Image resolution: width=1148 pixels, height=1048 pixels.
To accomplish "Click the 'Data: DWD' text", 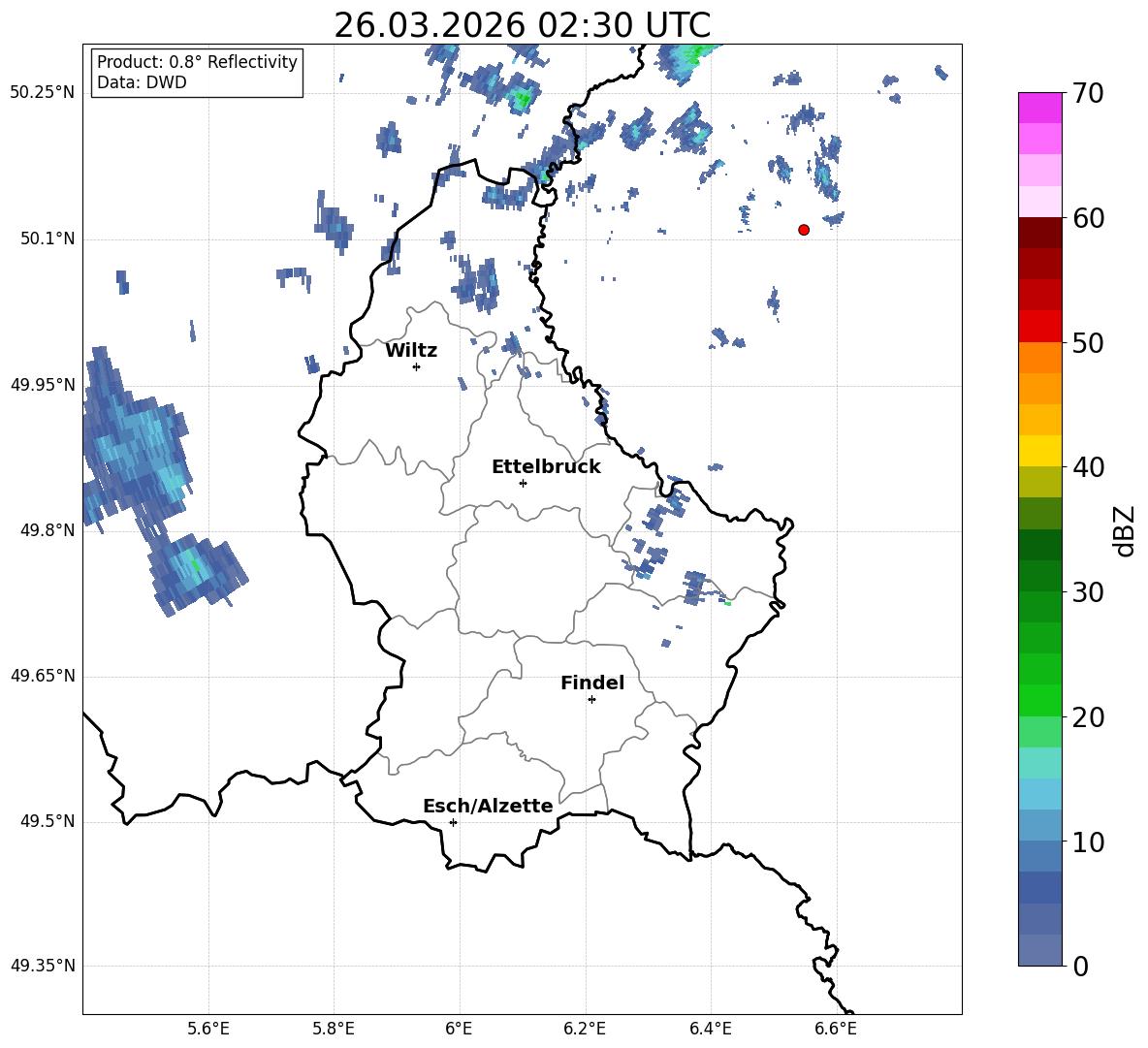I will [x=142, y=82].
